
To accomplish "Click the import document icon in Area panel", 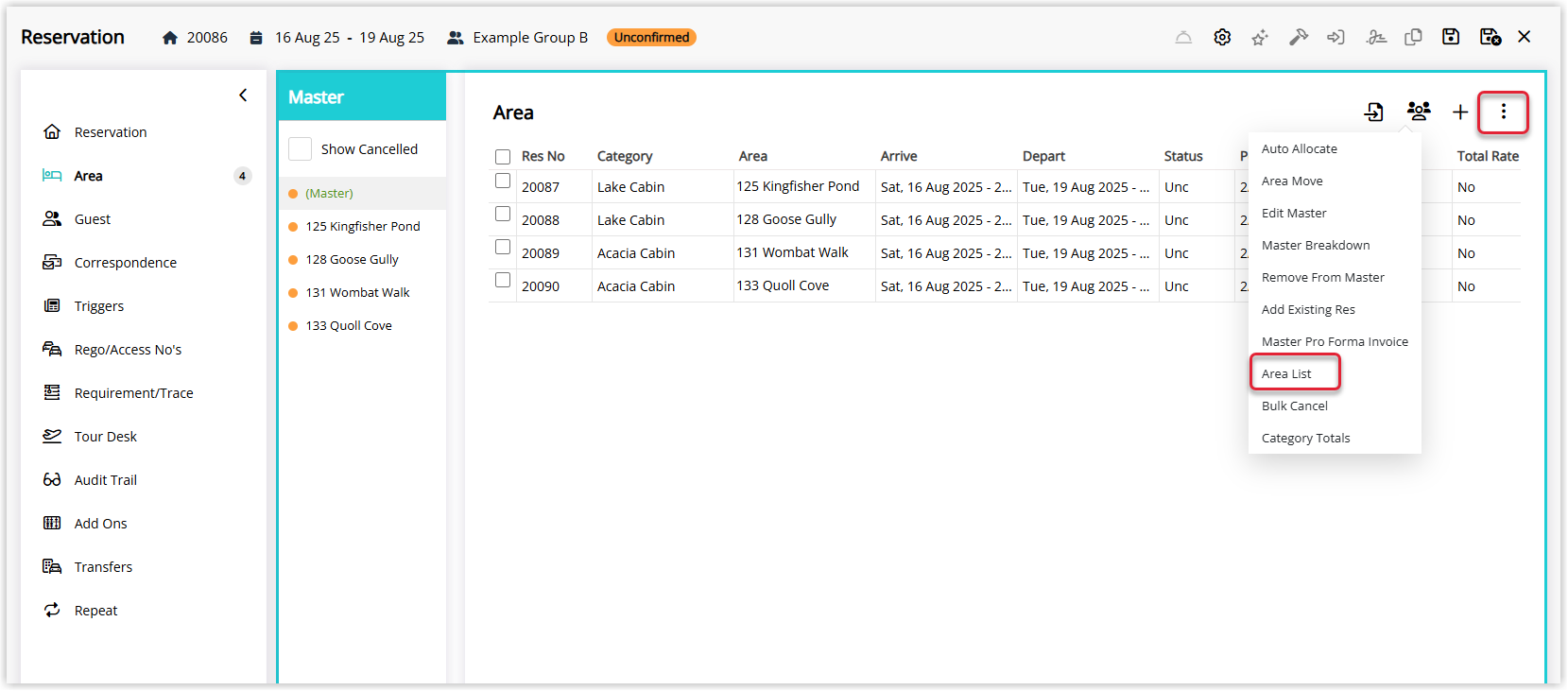I will [x=1373, y=112].
